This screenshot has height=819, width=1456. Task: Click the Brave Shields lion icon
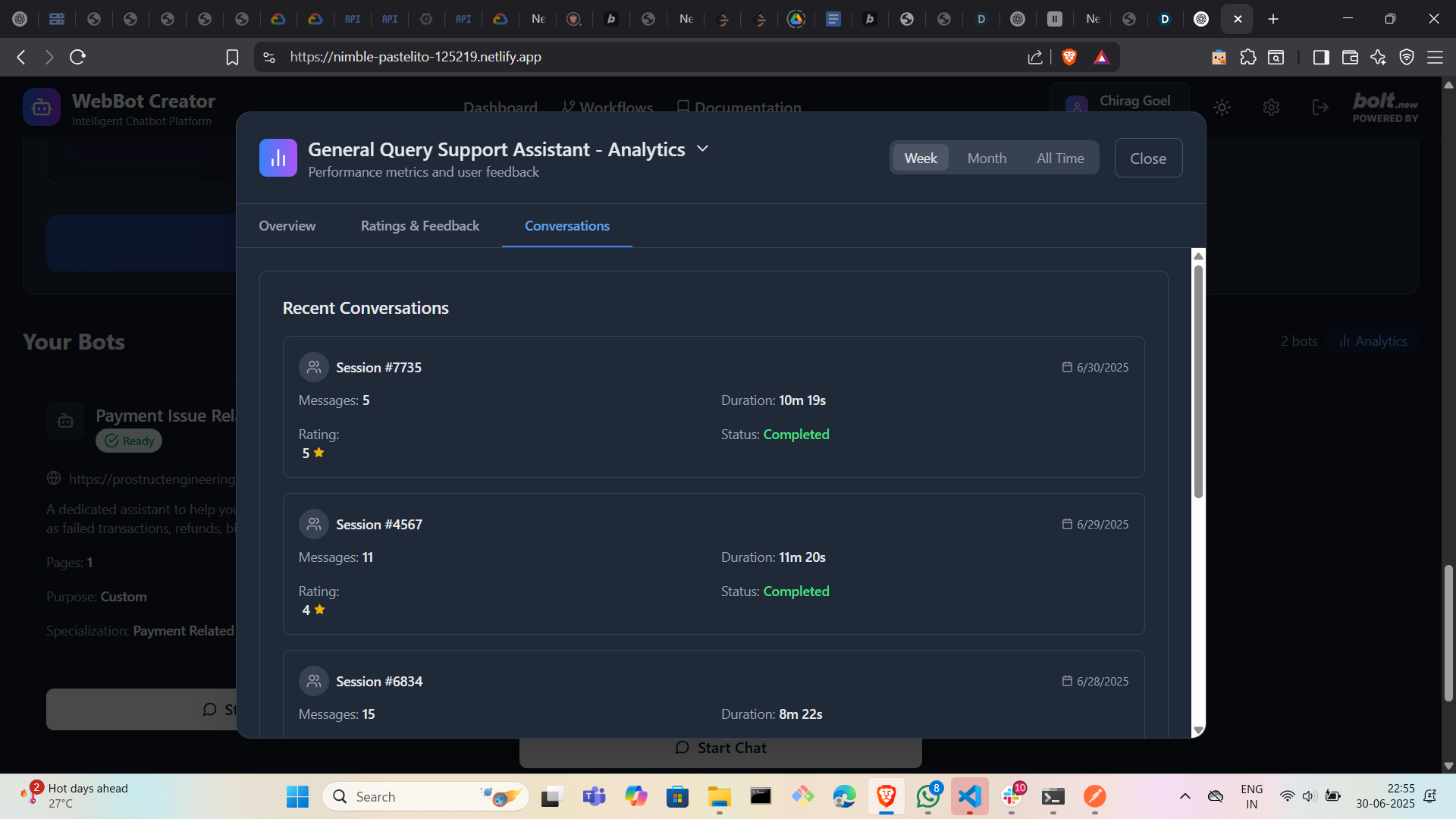tap(1069, 57)
